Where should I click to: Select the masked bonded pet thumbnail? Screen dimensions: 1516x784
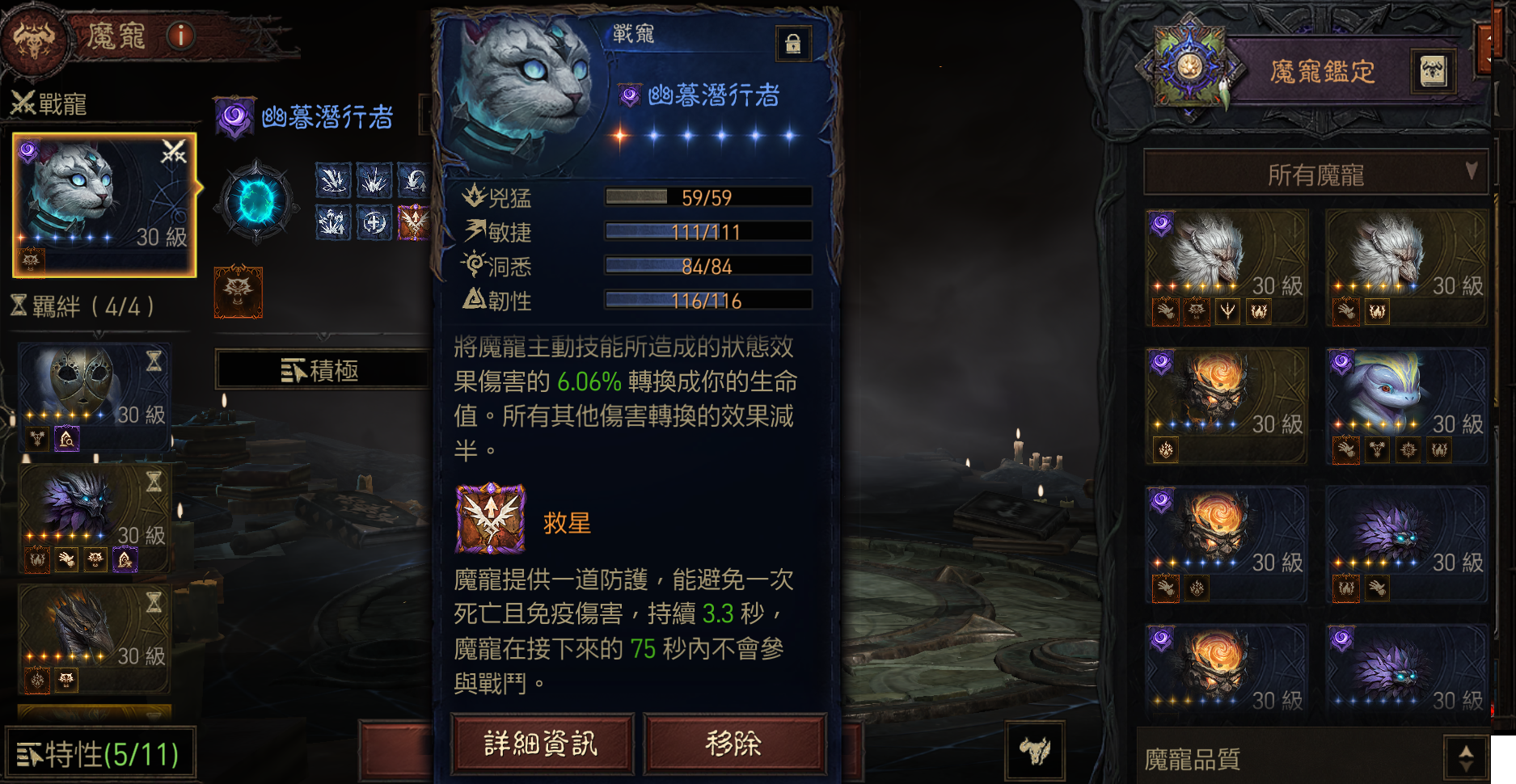coord(95,396)
